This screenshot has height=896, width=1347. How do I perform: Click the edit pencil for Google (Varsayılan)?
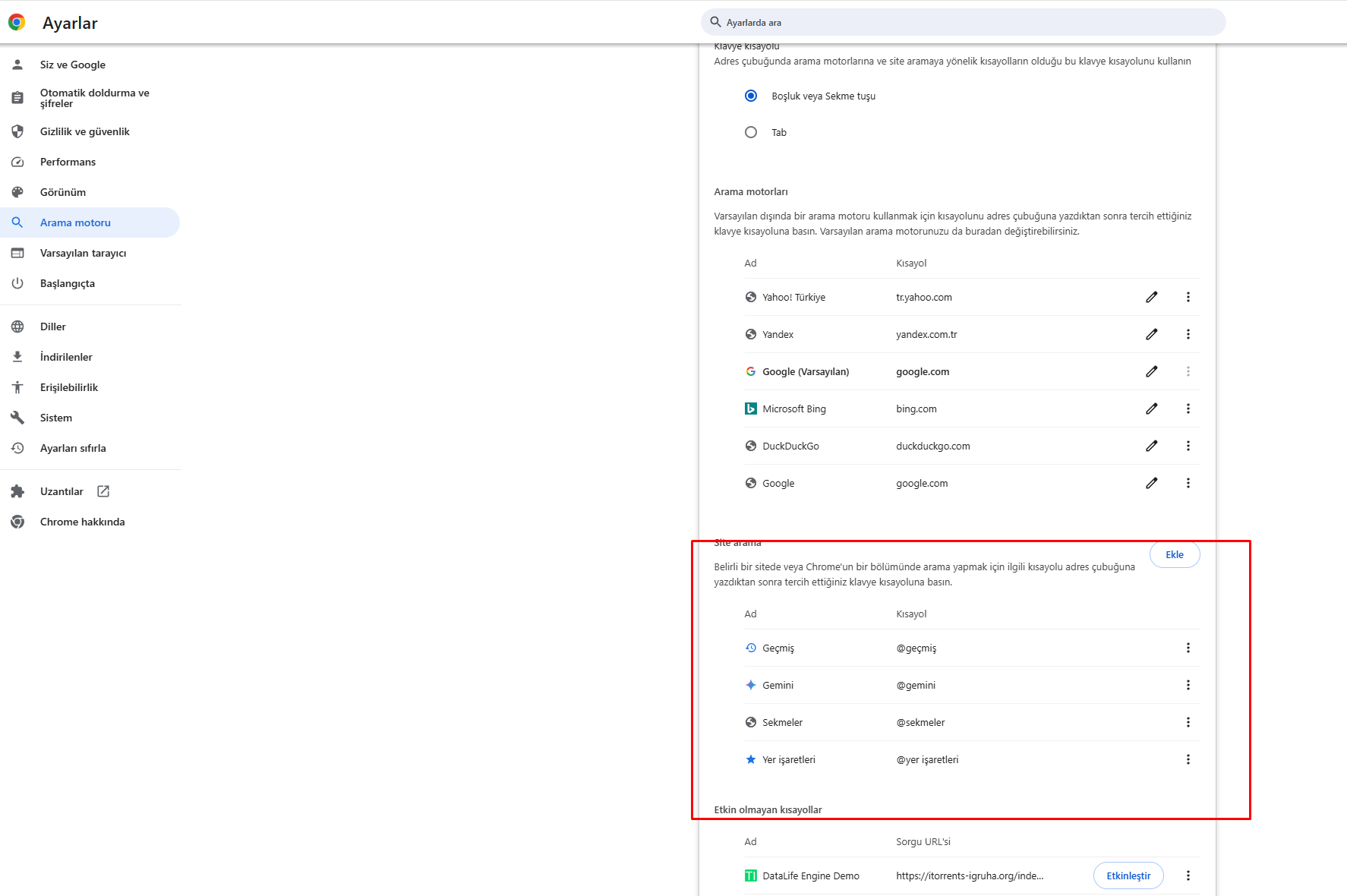pos(1151,371)
